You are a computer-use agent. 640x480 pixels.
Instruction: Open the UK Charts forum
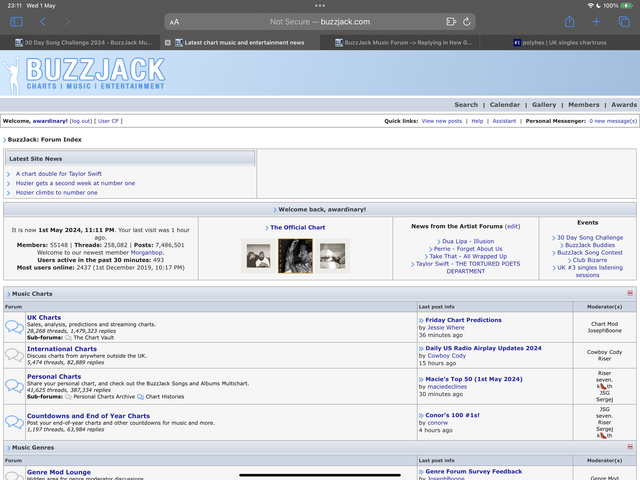point(44,317)
